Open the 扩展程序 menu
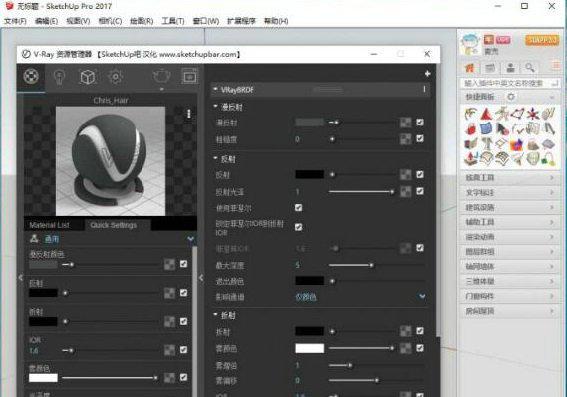 point(241,21)
